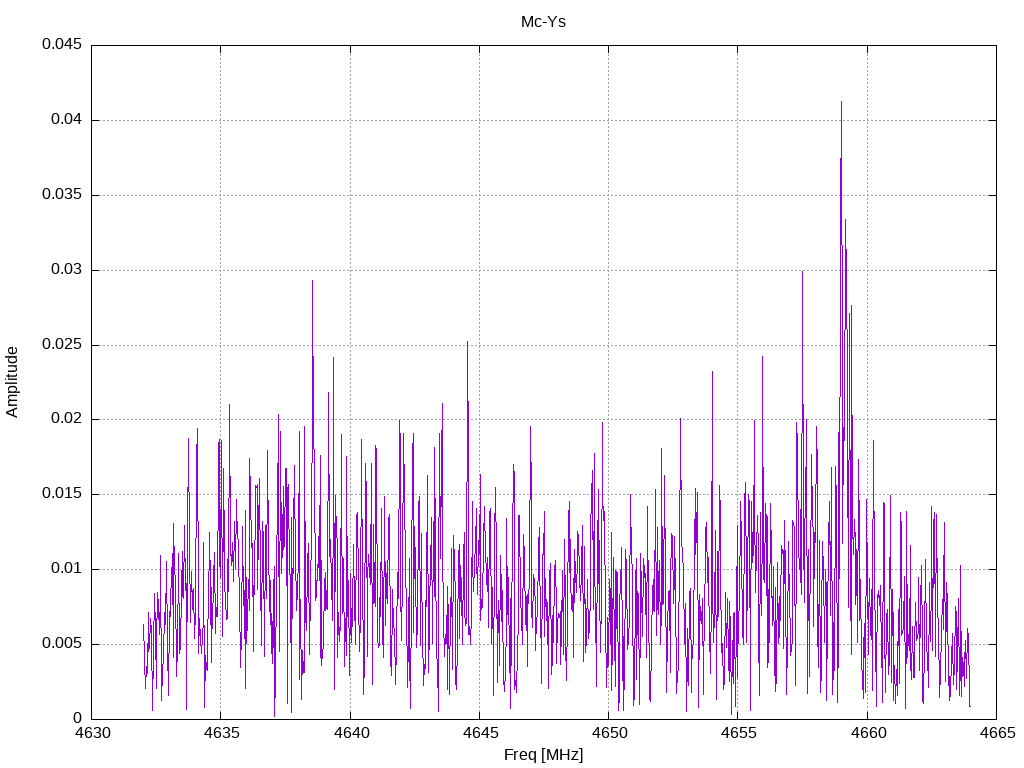Click the 0.03 peak top near 4657.5 MHz

[x=802, y=272]
